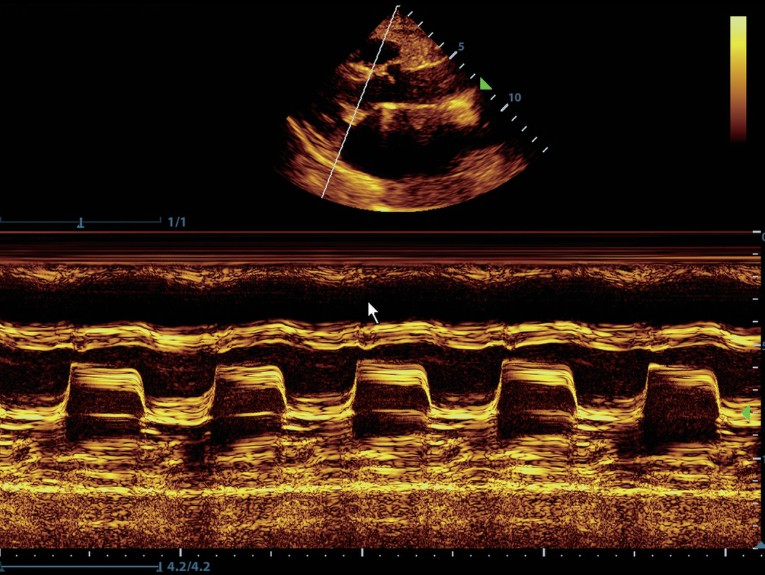Click the 10 cm depth label on sector scale
This screenshot has width=765, height=575.
[x=515, y=98]
